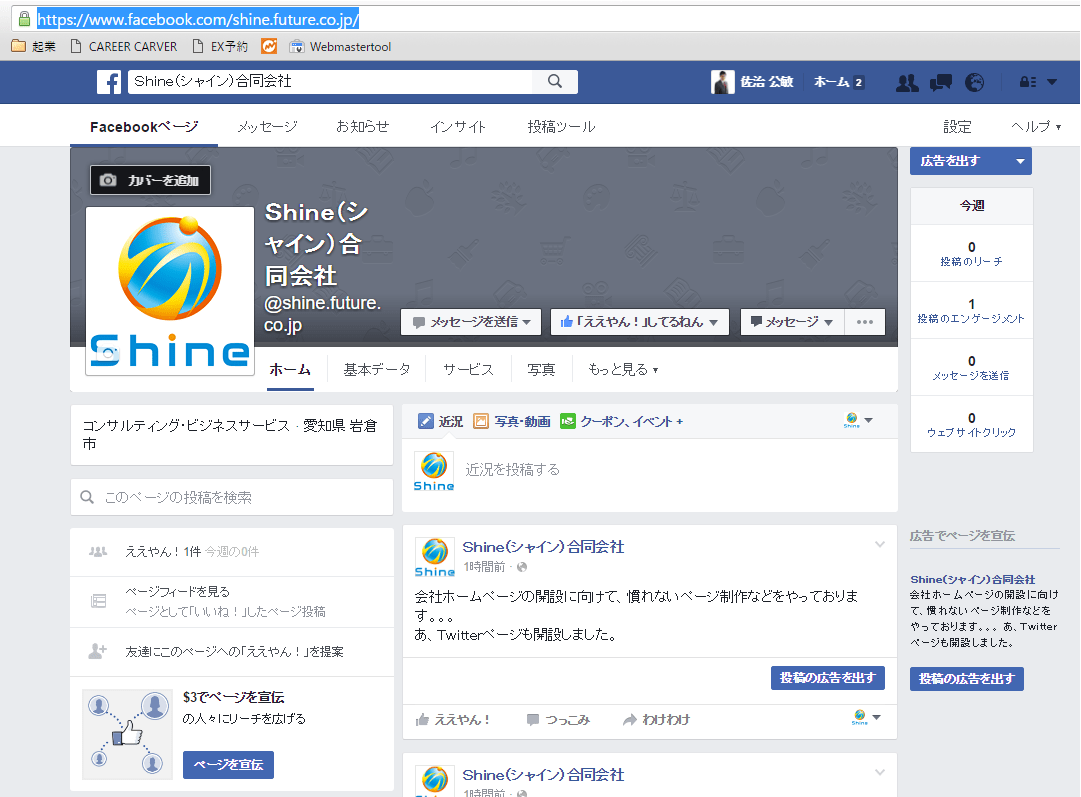Click the first post's Shine avatar
The width and height of the screenshot is (1081, 797).
[434, 557]
